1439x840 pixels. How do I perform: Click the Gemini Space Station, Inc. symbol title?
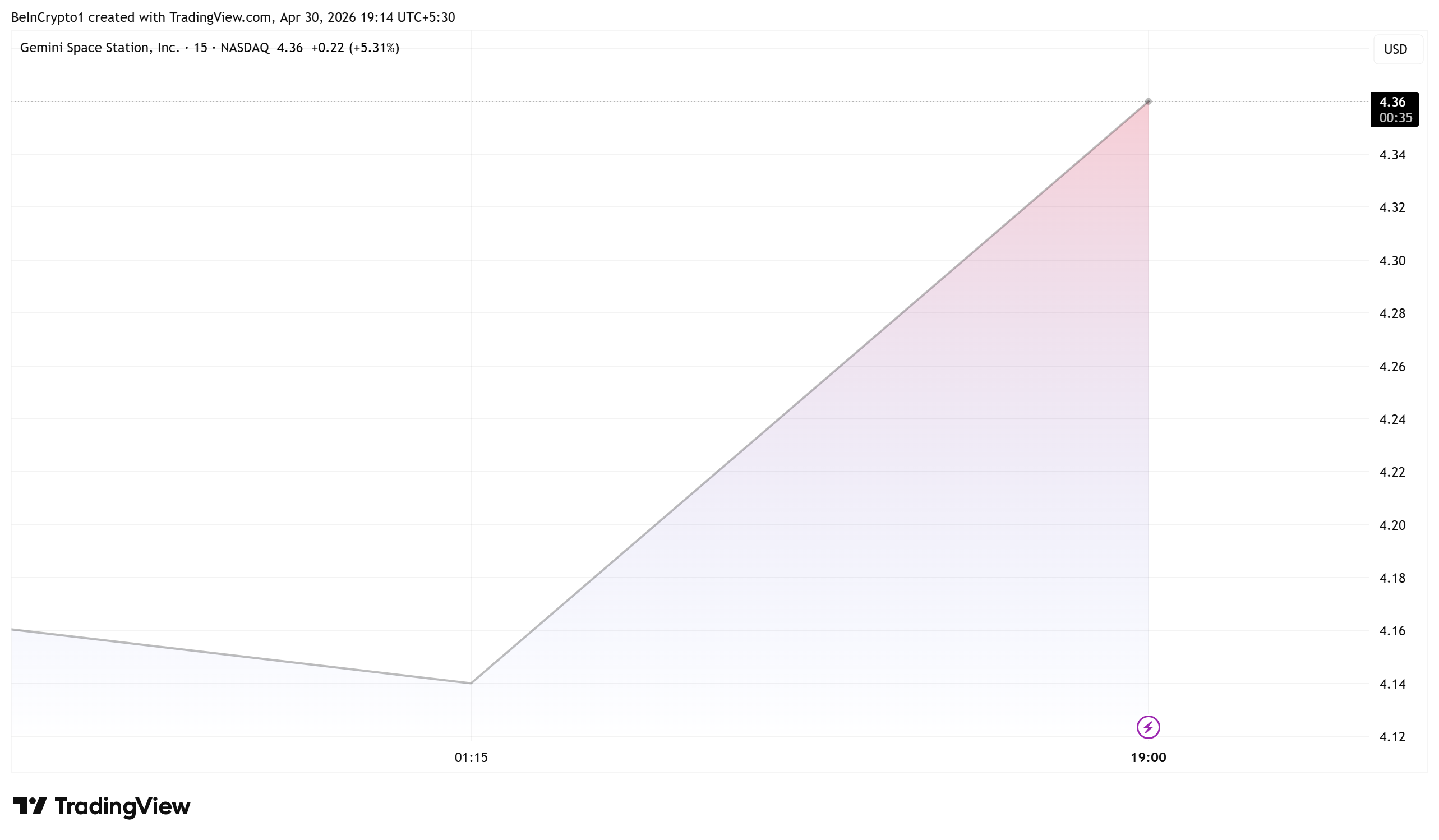click(100, 48)
